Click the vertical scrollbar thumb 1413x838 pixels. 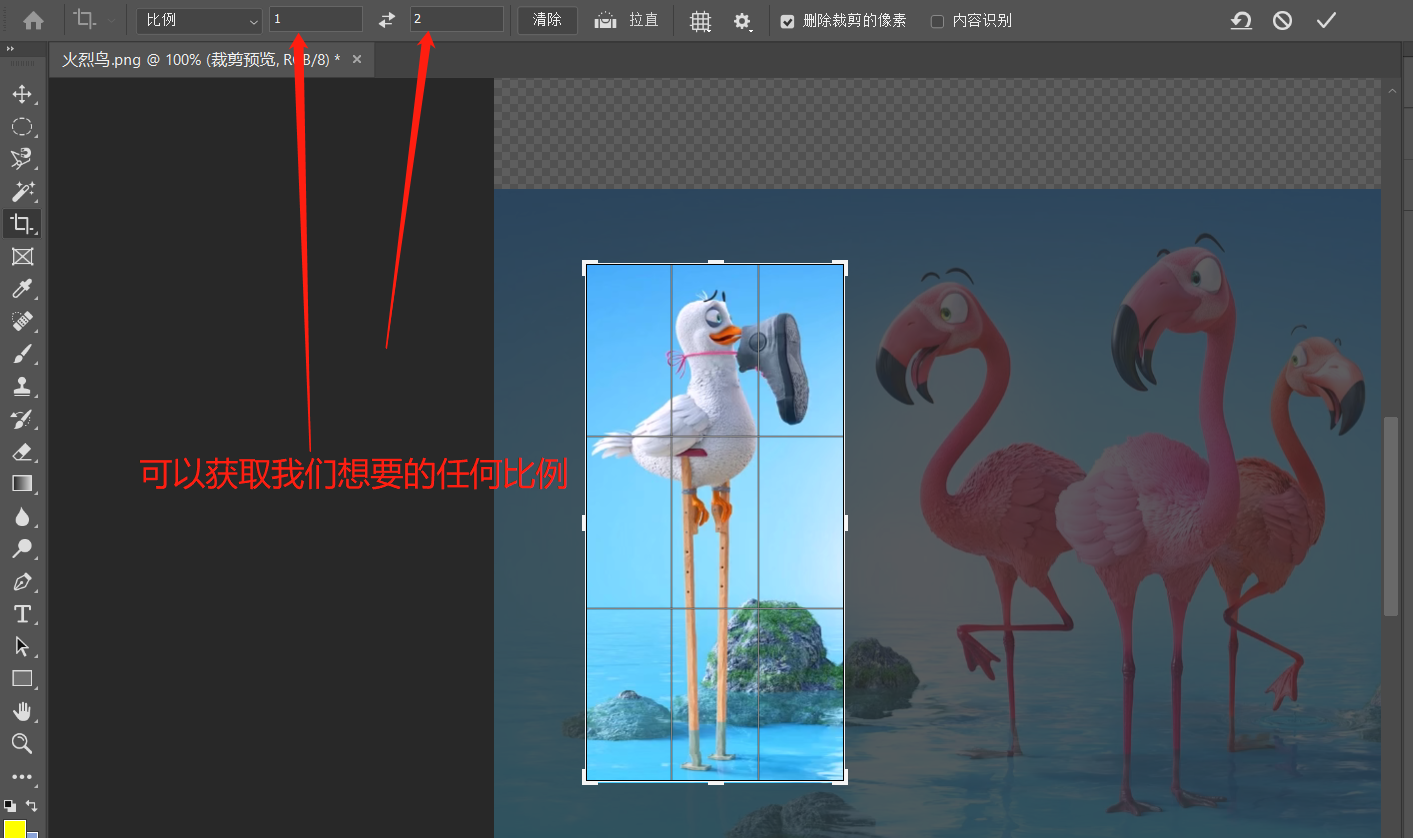coord(1391,516)
